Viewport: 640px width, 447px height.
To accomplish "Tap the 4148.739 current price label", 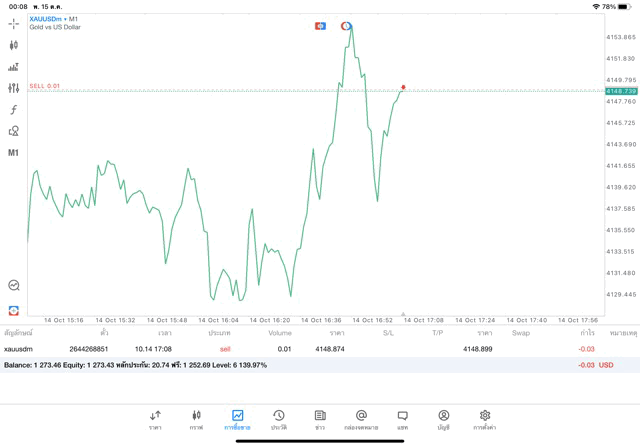I will [x=620, y=91].
